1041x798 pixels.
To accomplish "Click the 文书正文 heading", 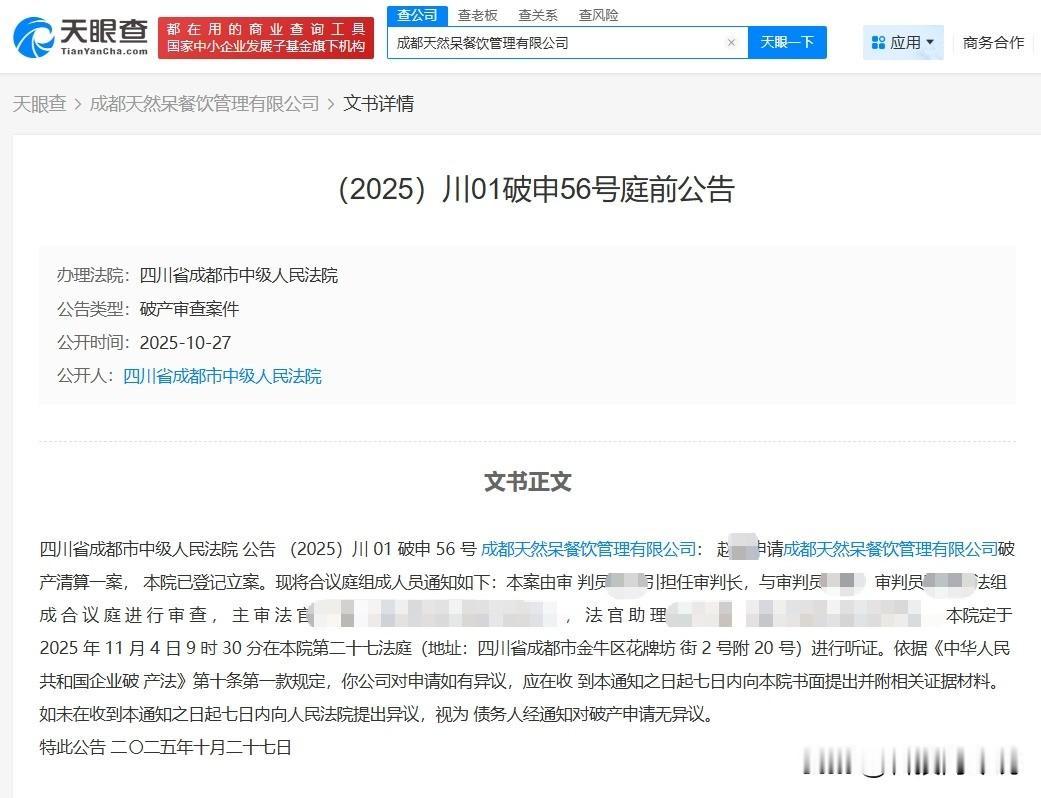I will [528, 481].
